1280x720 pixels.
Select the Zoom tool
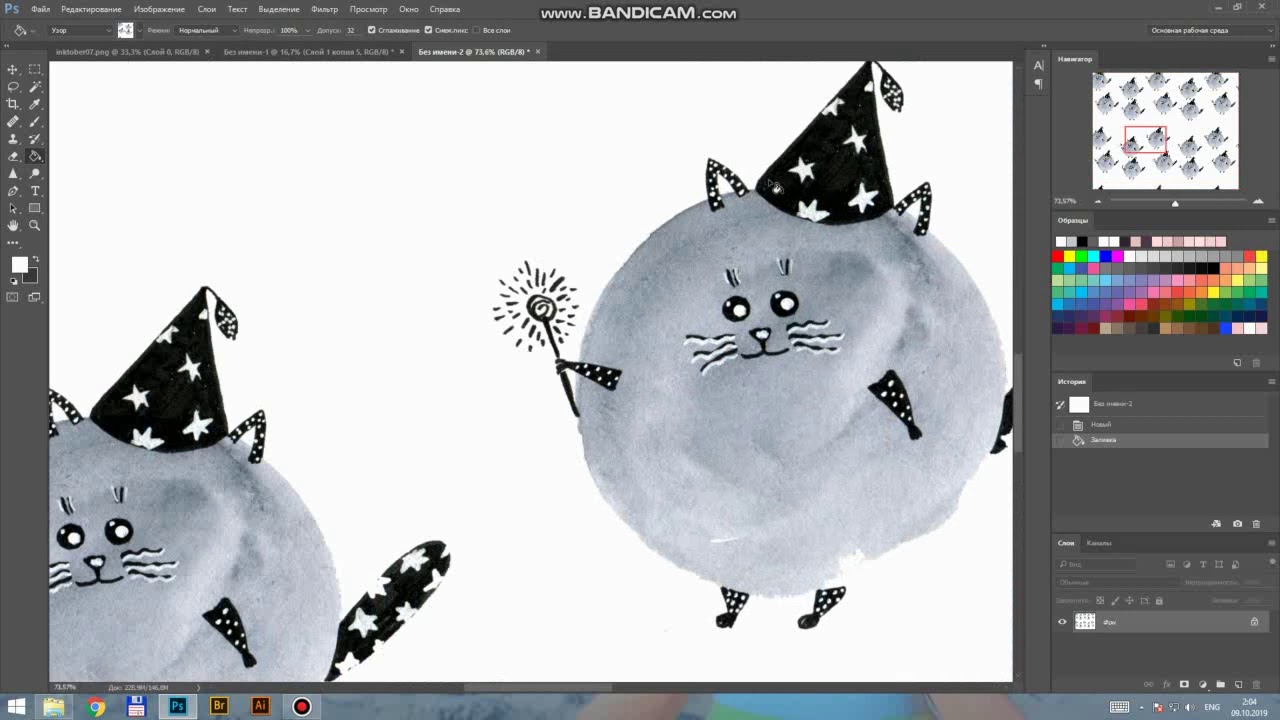[x=35, y=226]
